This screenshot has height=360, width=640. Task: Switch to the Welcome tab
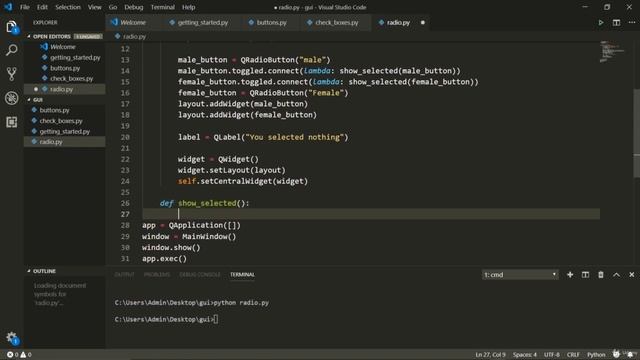click(132, 22)
